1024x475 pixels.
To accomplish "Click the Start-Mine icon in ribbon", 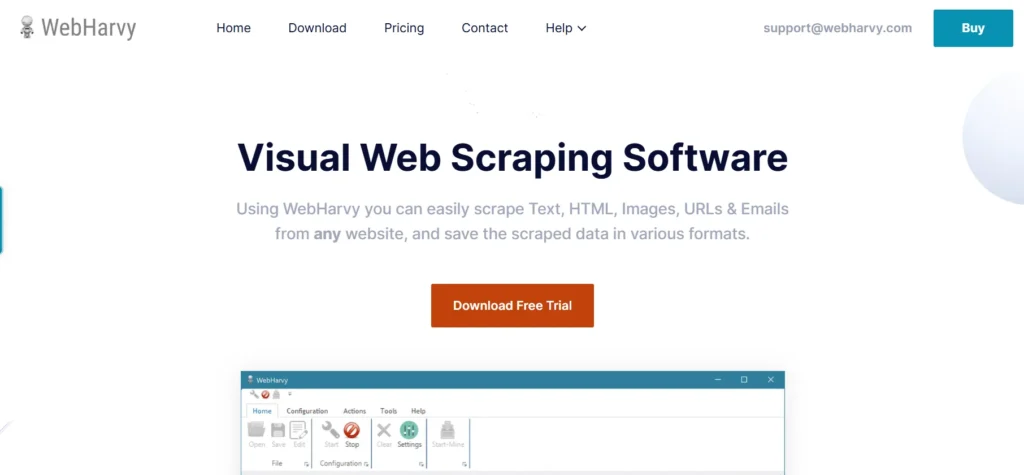I will click(447, 430).
